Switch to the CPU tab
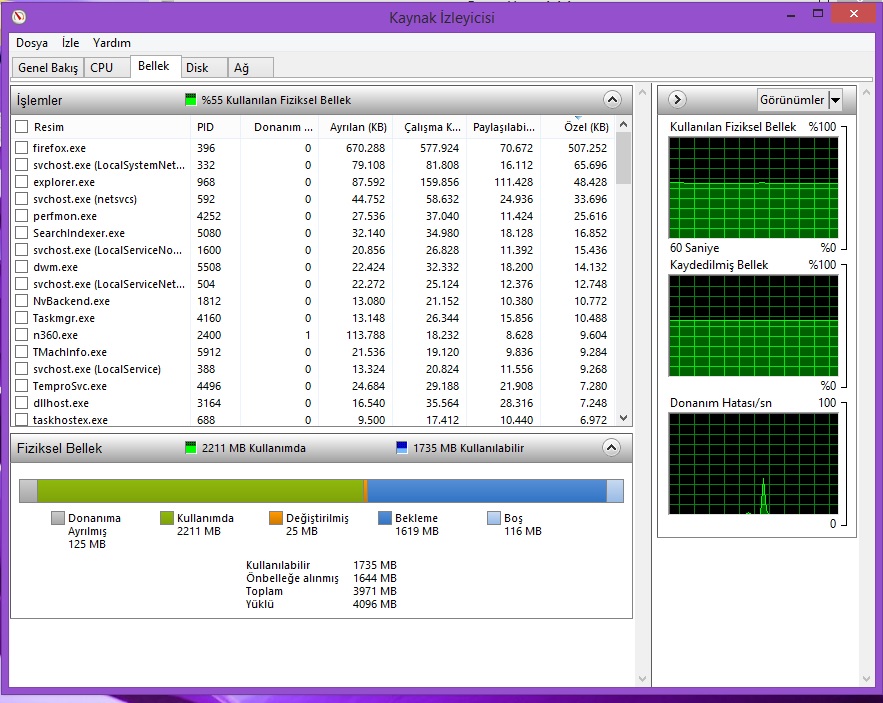 (107, 68)
